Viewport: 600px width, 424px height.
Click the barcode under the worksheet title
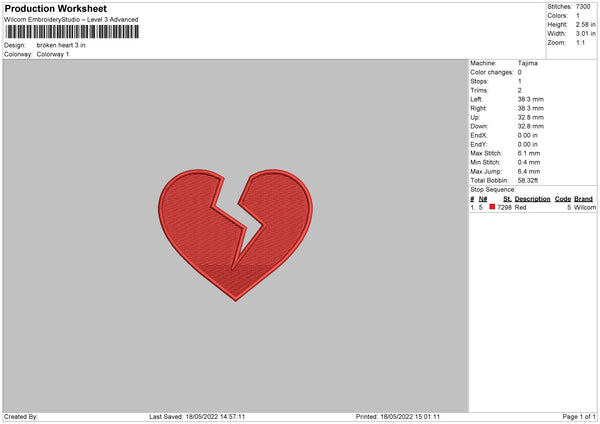[72, 32]
